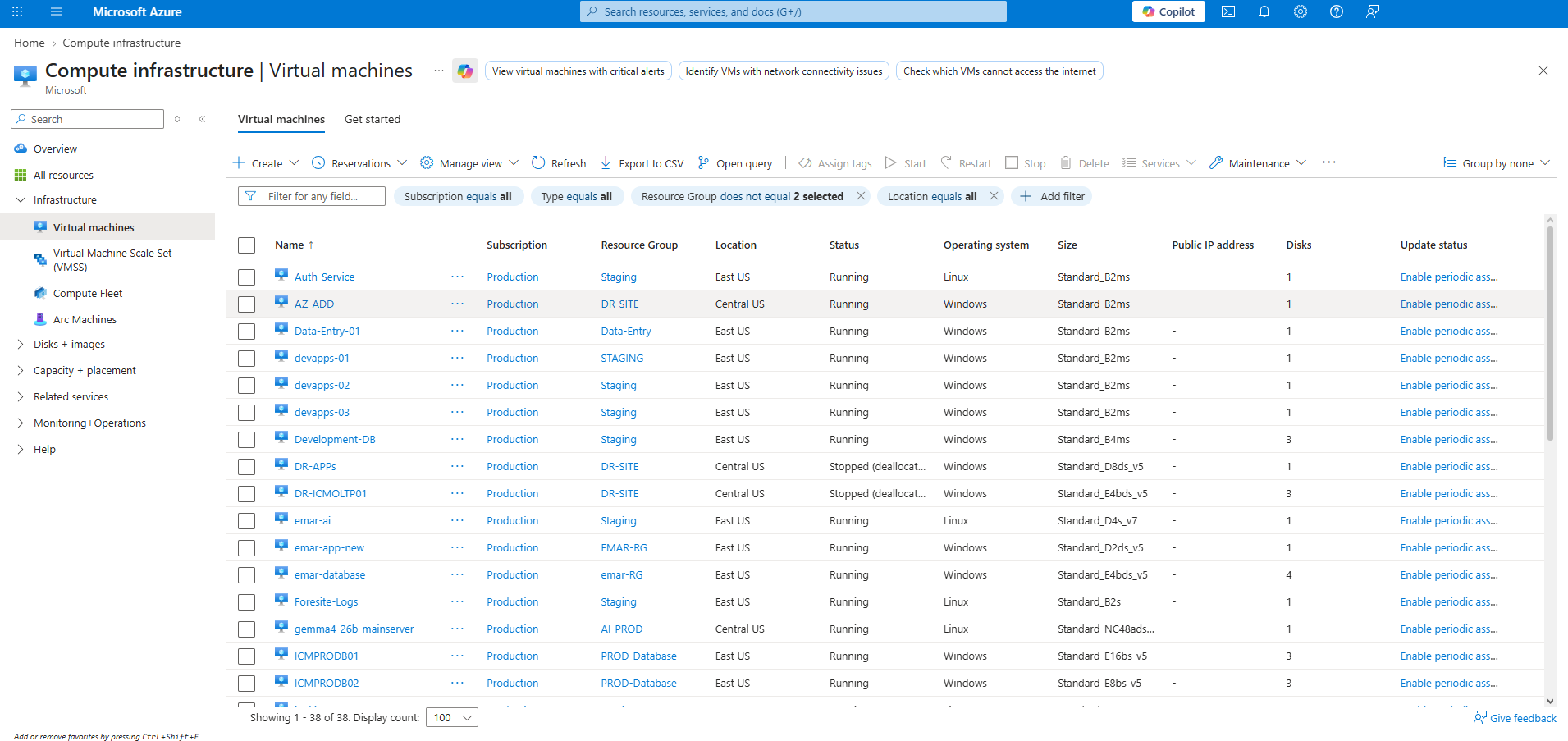Open the Azure portal hamburger menu
The height and width of the screenshot is (741, 1568).
(x=57, y=11)
